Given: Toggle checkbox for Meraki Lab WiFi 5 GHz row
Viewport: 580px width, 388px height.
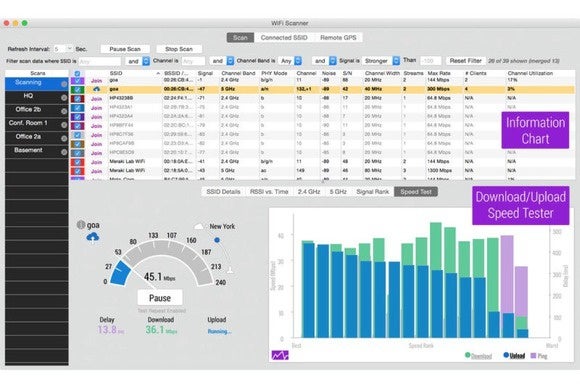Looking at the screenshot, I should pyautogui.click(x=78, y=171).
